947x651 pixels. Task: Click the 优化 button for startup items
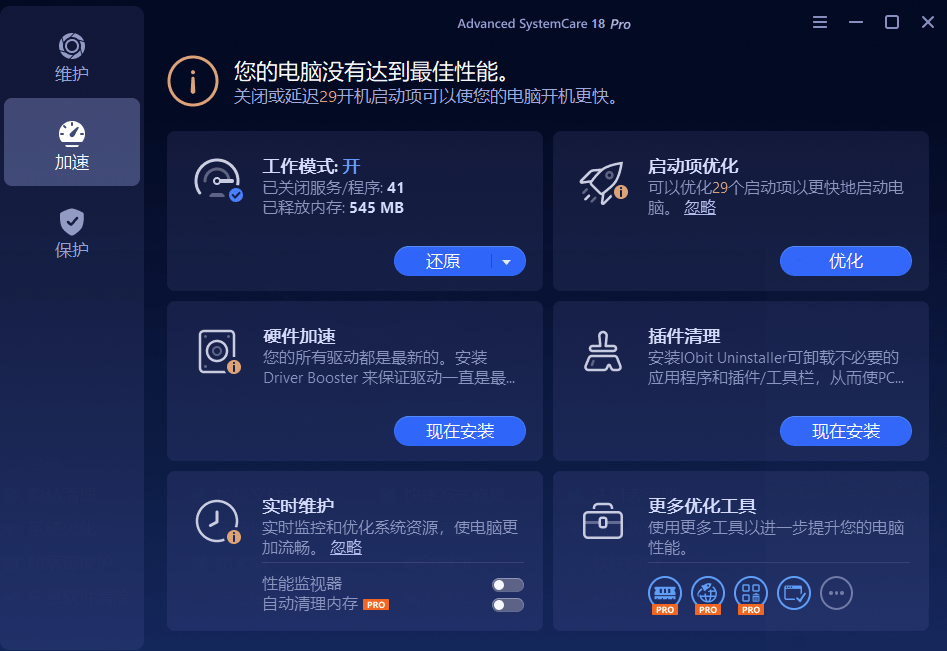point(845,261)
